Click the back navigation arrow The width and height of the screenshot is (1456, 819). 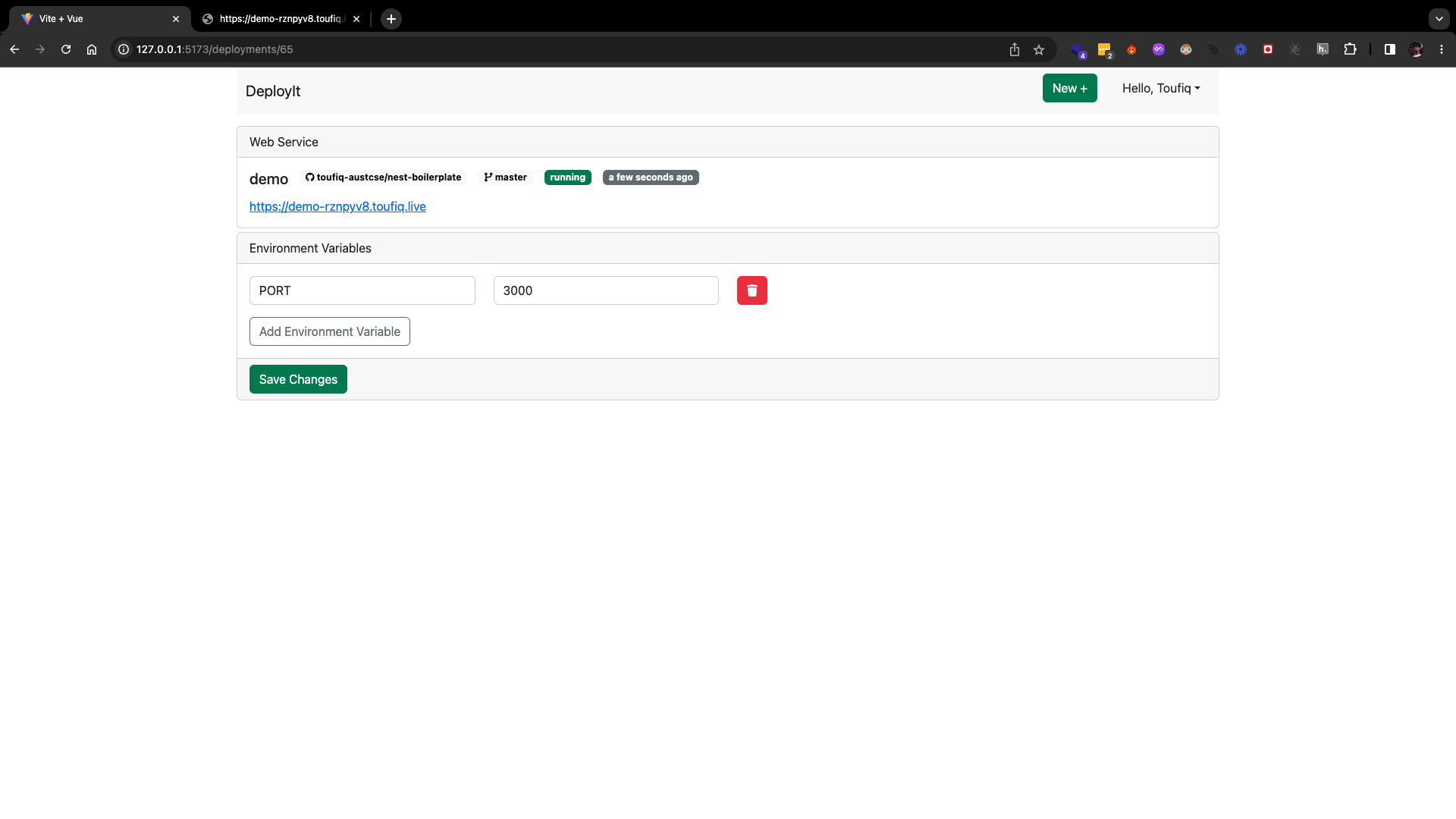(x=14, y=49)
